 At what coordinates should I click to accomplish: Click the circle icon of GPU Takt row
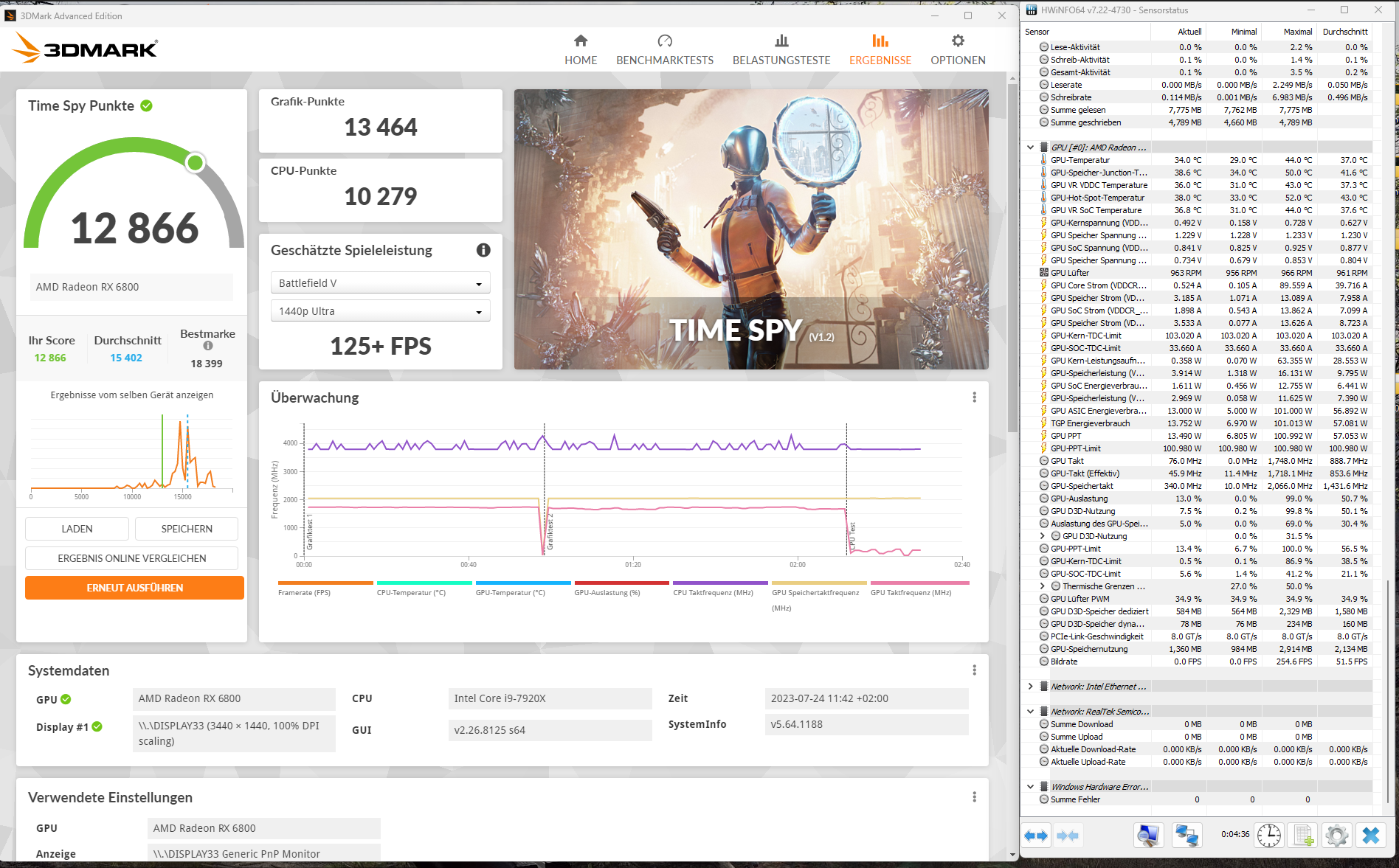click(x=1043, y=461)
